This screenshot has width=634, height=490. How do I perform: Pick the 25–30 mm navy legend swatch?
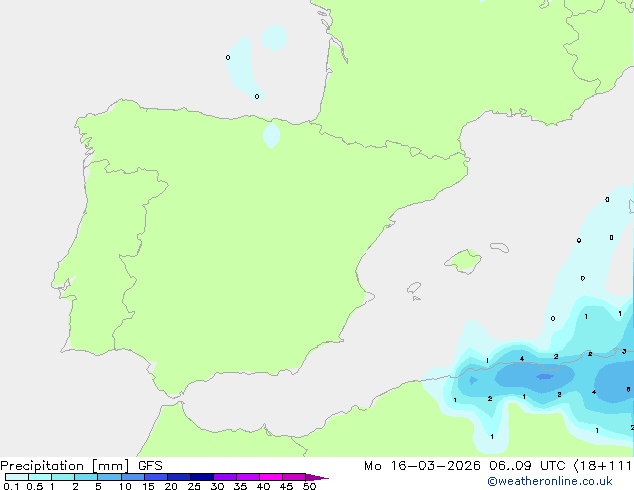click(x=202, y=477)
